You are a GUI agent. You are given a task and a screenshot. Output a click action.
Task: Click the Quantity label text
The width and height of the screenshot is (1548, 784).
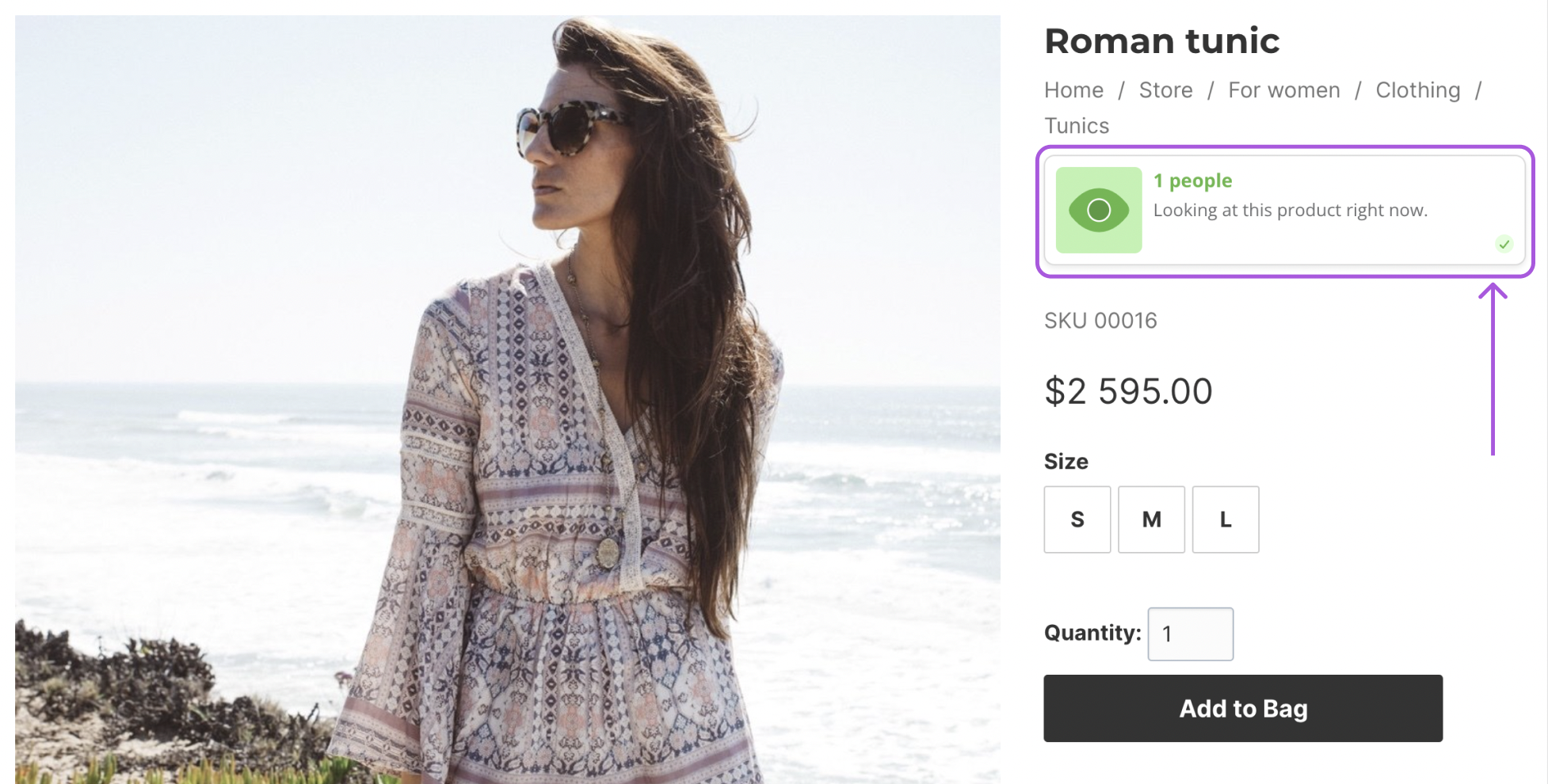tap(1092, 633)
